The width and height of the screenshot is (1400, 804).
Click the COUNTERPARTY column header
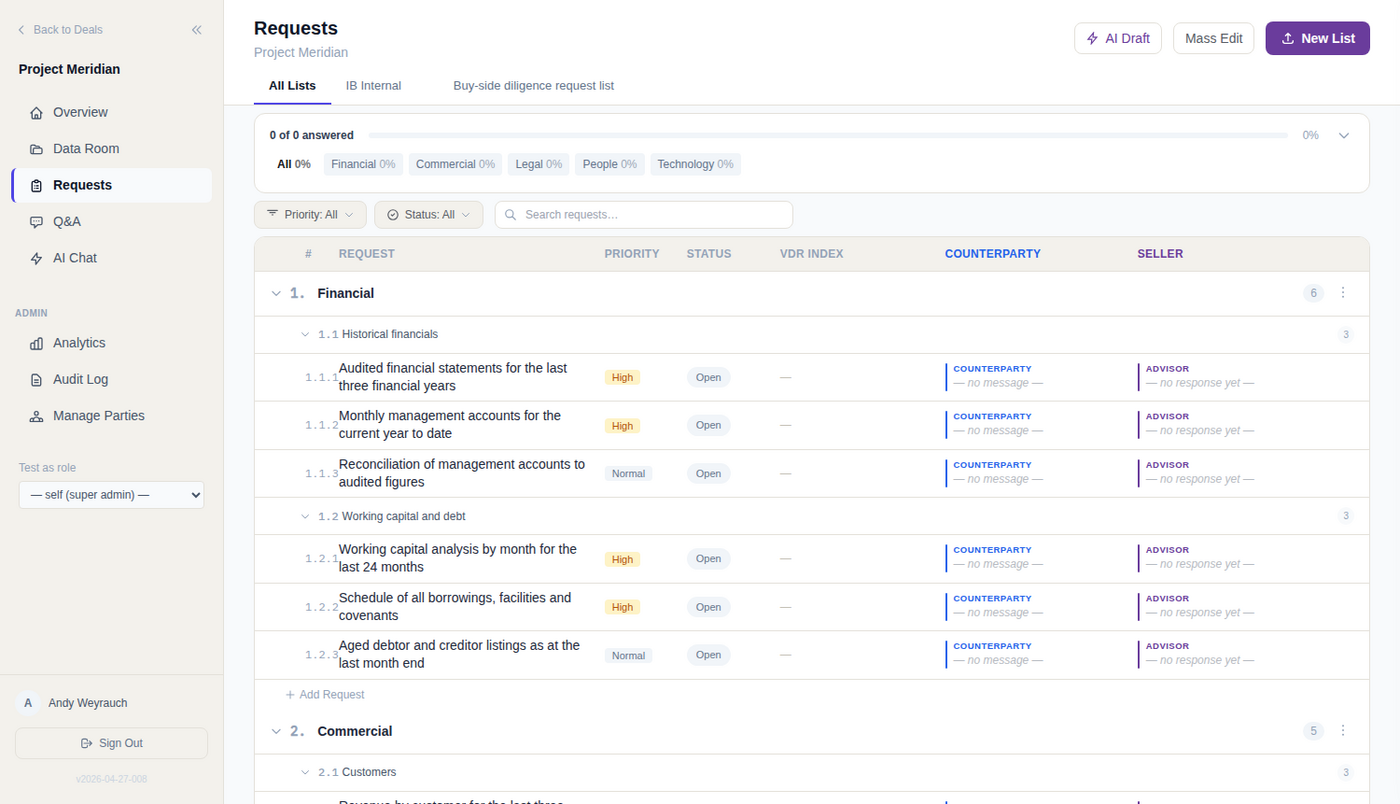(992, 254)
